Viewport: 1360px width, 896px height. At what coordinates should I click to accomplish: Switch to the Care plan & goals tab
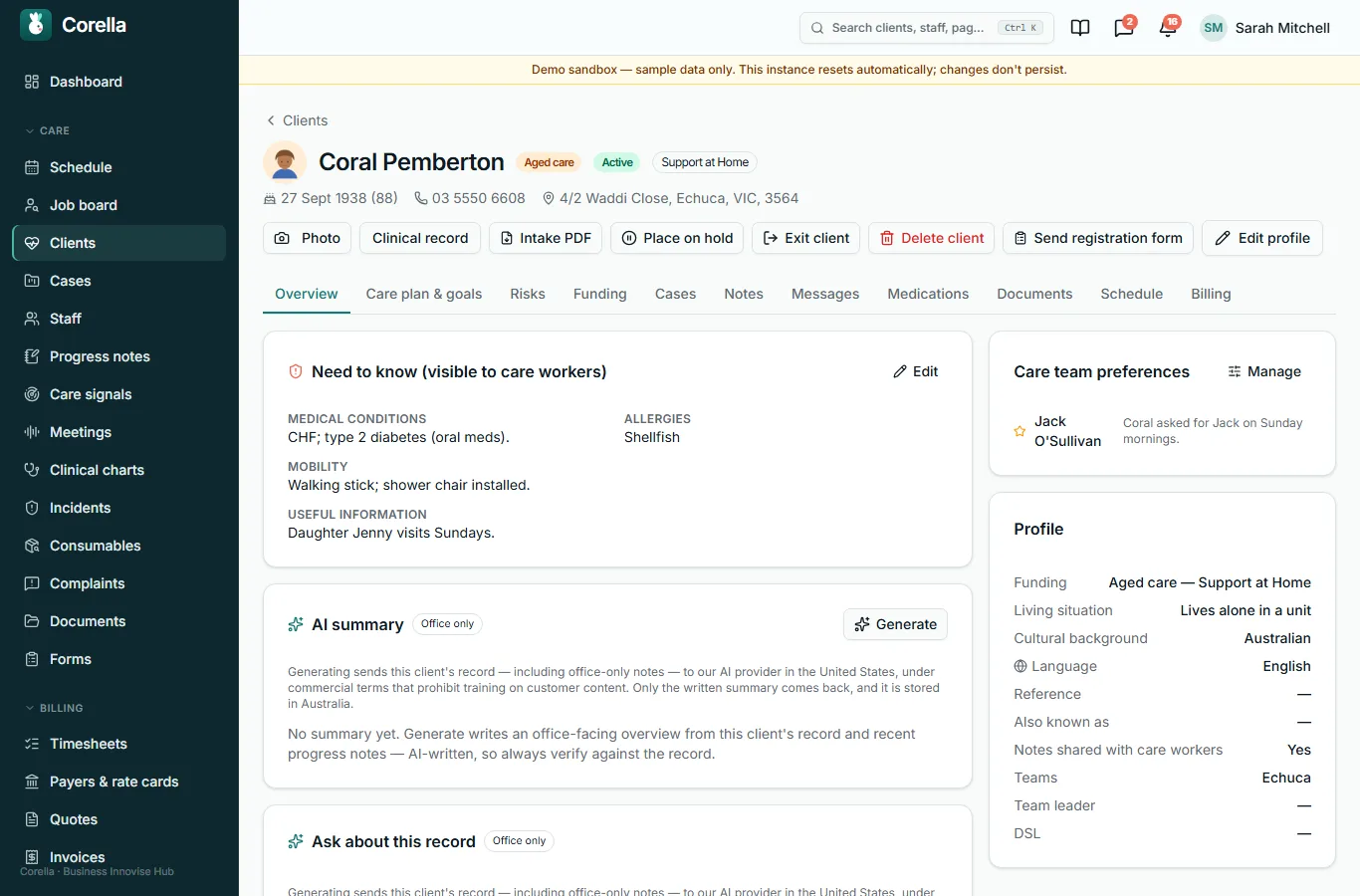(x=424, y=294)
